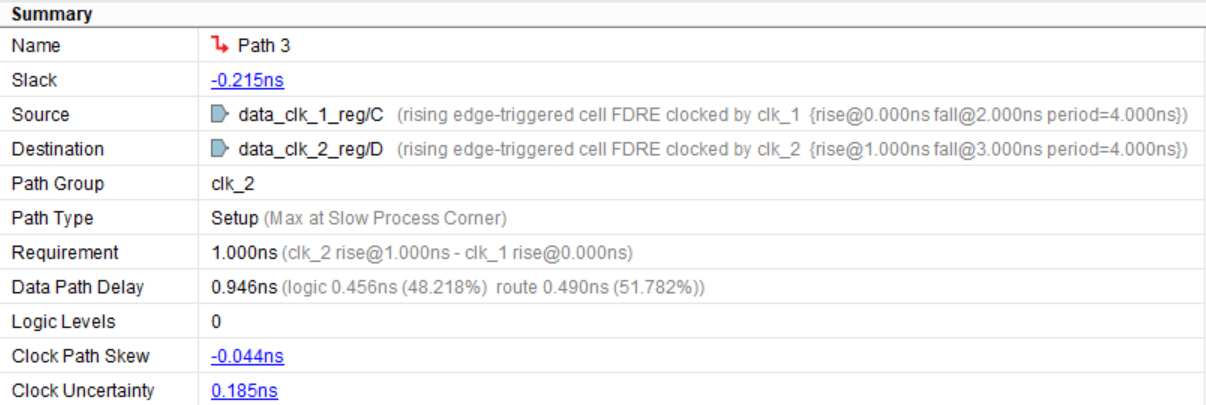This screenshot has height=405, width=1206.
Task: Select the data_clk_2_reg/D destination pin name
Action: (x=310, y=149)
